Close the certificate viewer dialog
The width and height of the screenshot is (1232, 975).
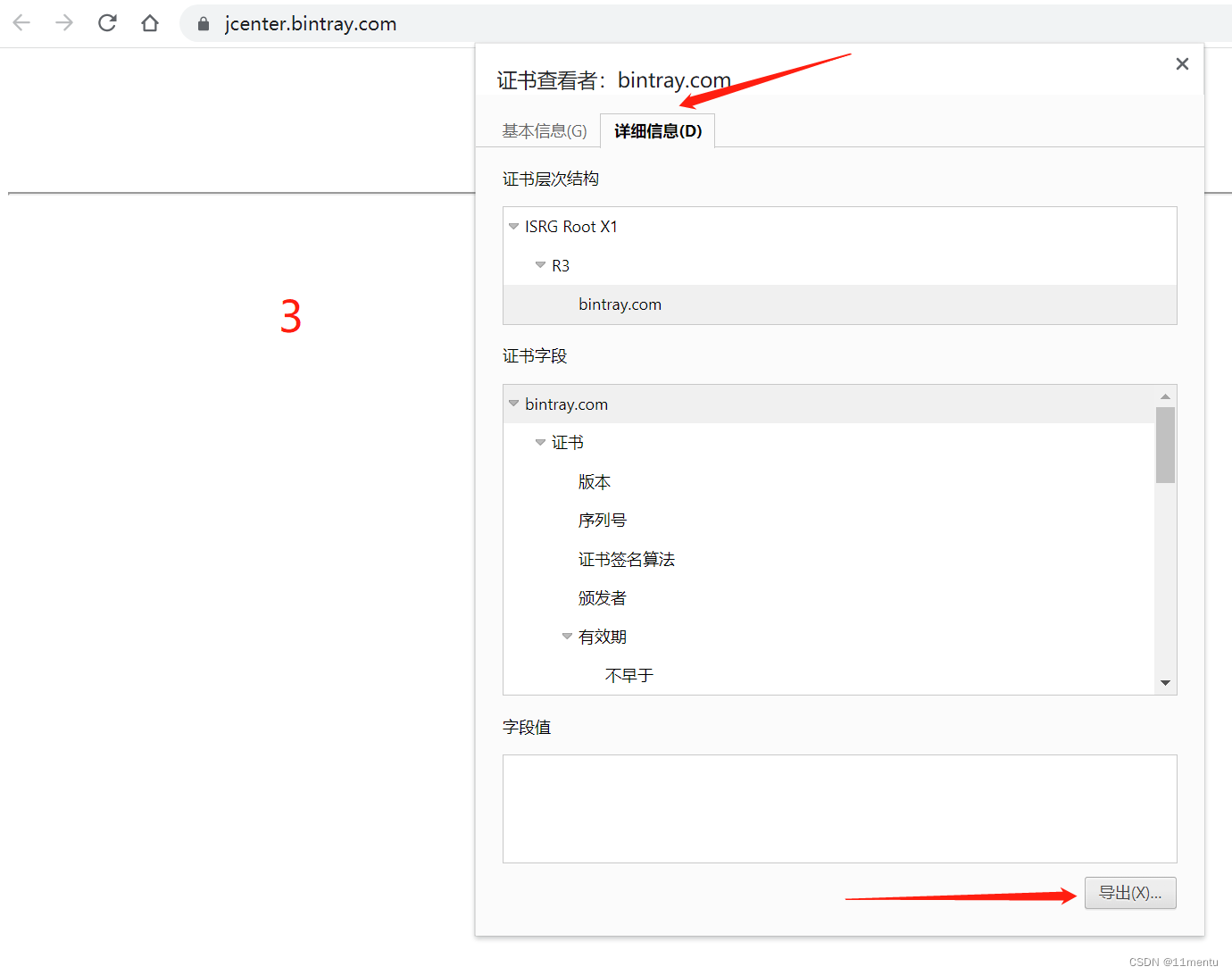[1182, 63]
